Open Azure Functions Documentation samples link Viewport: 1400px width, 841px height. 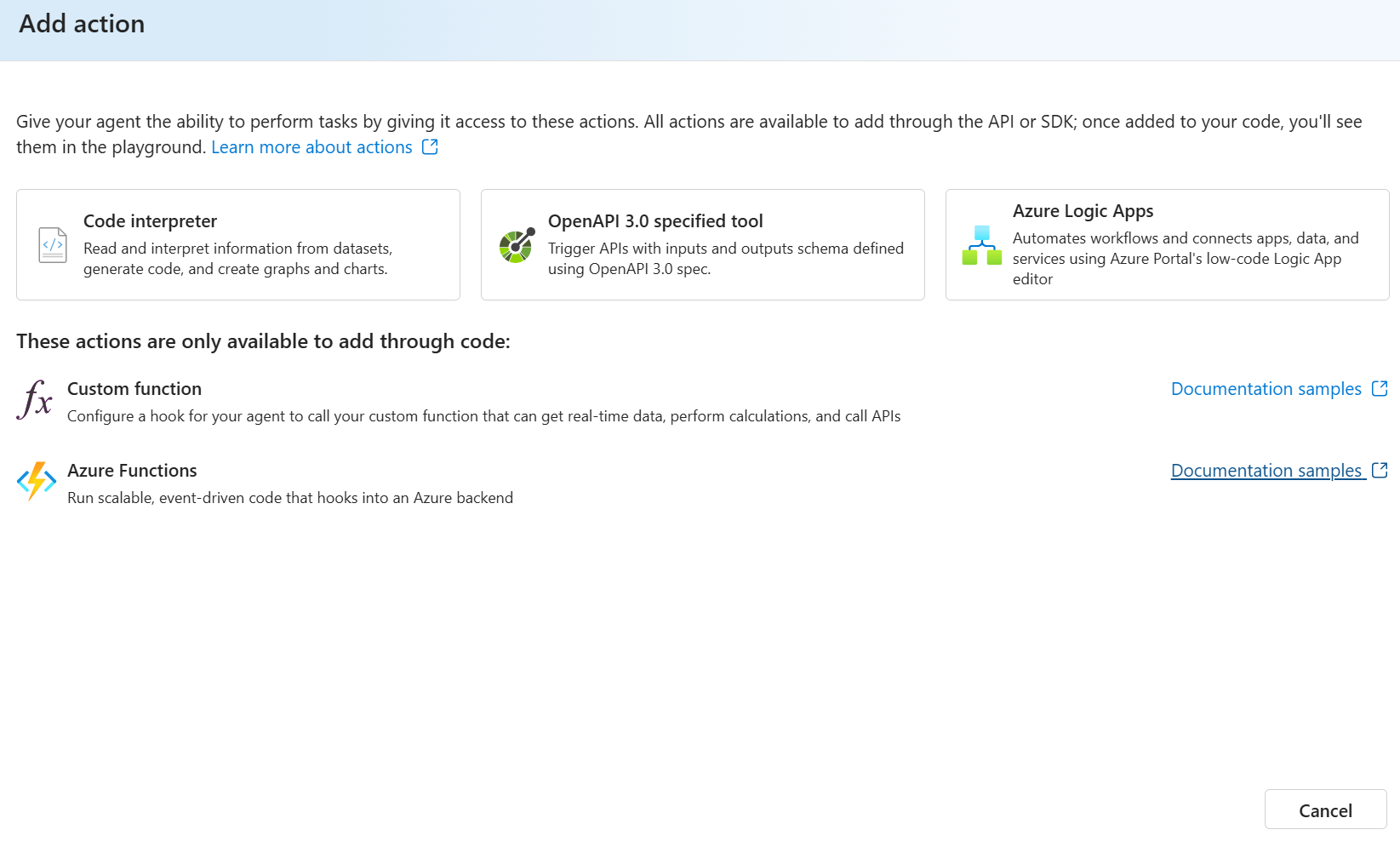pos(1266,471)
